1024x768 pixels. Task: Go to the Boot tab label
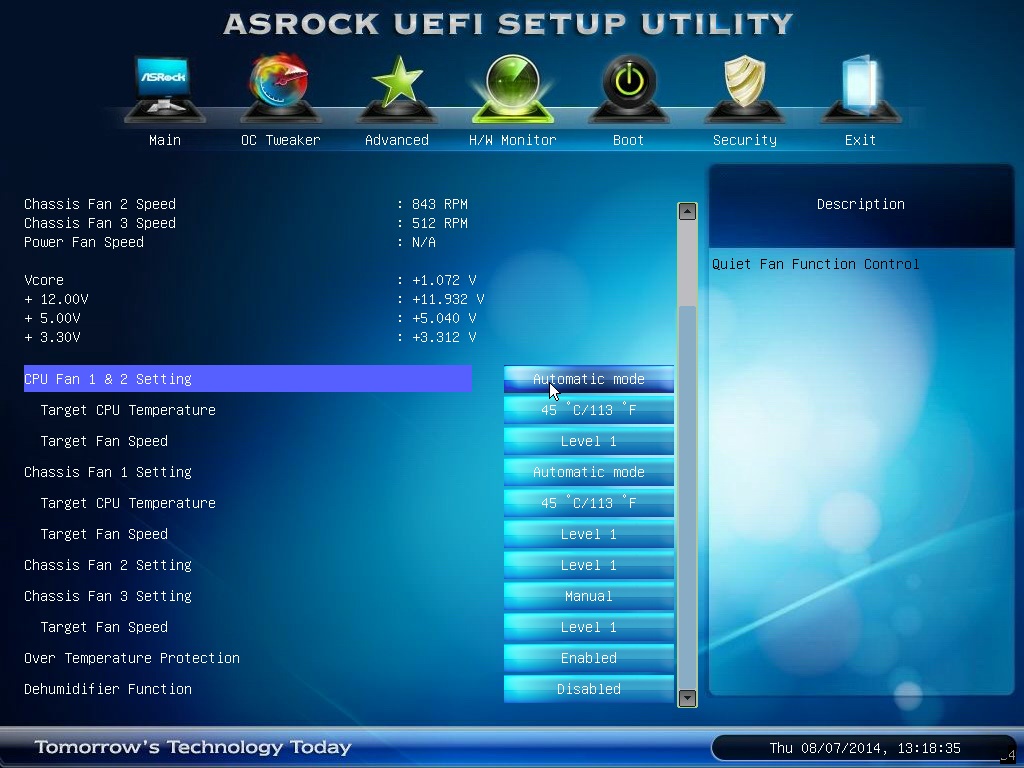point(628,140)
